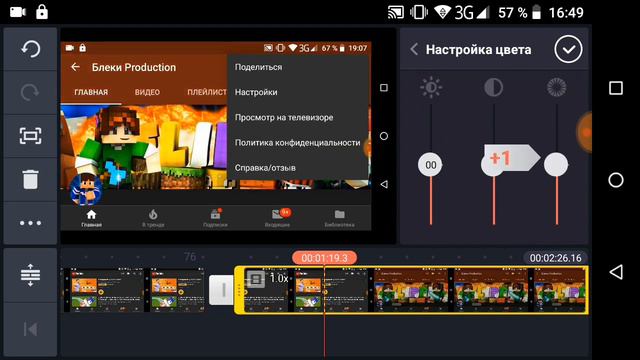Tap the lock icon in status bar
Image resolution: width=640 pixels, height=360 pixels.
click(x=42, y=12)
